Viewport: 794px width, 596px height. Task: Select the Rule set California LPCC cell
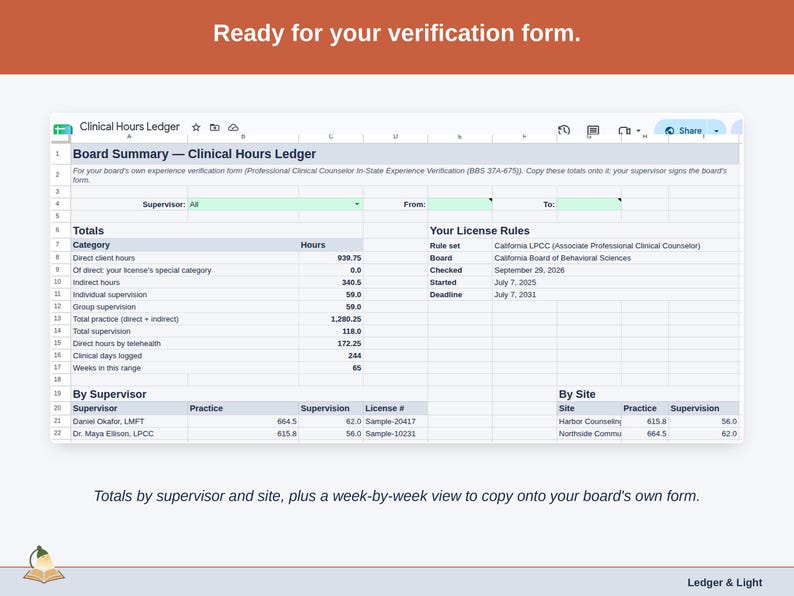click(x=597, y=246)
